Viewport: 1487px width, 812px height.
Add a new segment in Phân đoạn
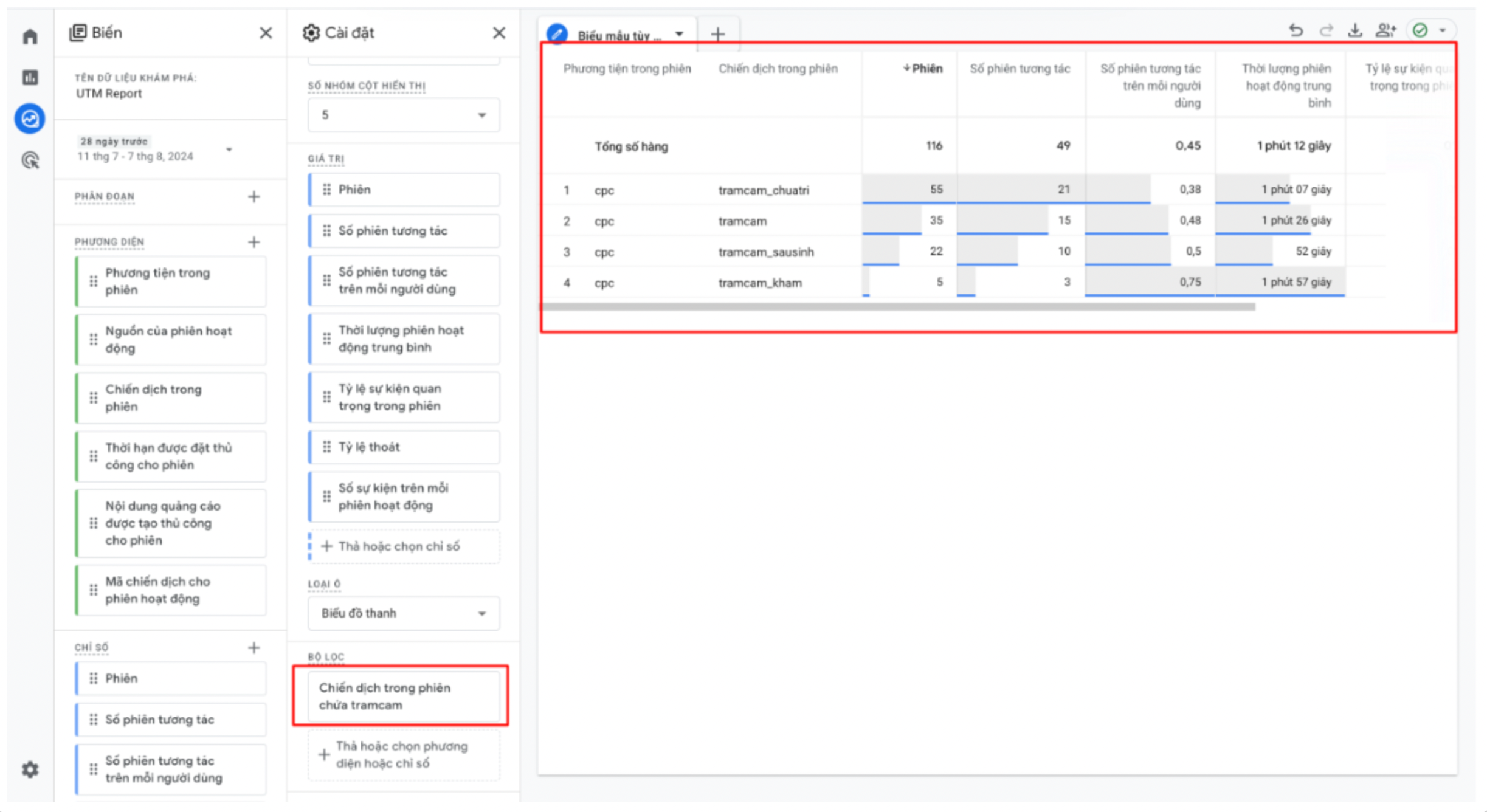[254, 196]
